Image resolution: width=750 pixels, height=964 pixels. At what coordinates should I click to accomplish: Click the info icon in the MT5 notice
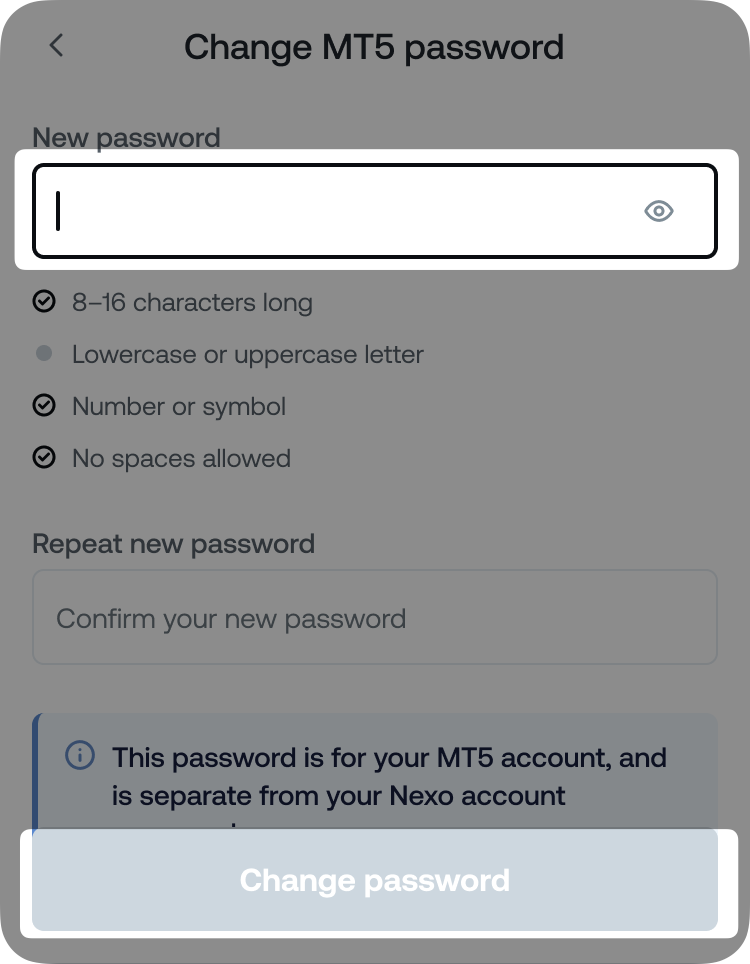coord(80,755)
